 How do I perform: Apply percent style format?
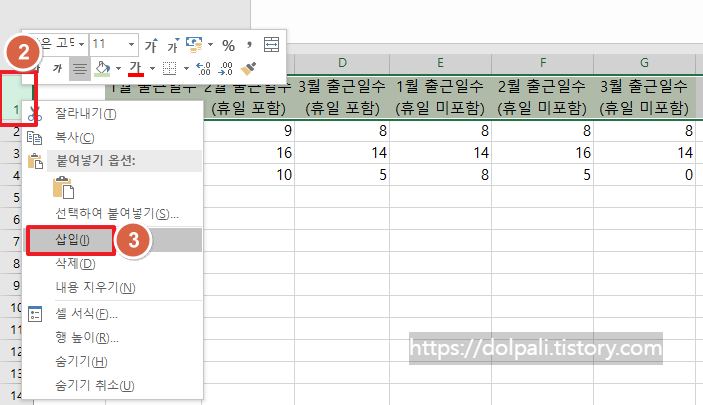tap(228, 45)
